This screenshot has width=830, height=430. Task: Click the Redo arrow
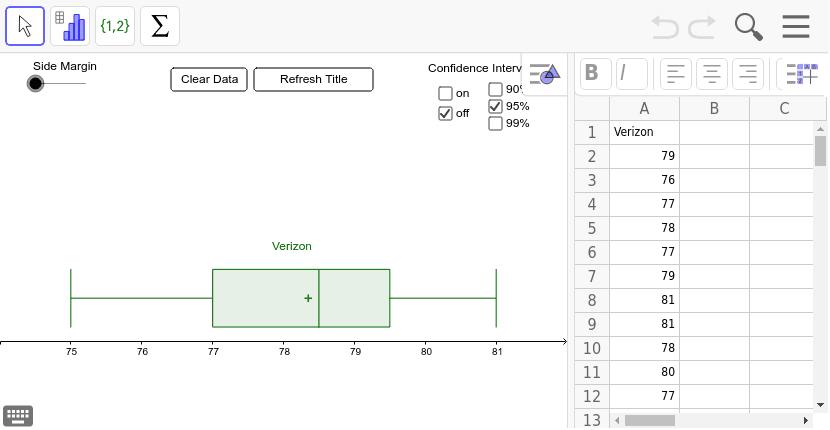click(x=702, y=26)
